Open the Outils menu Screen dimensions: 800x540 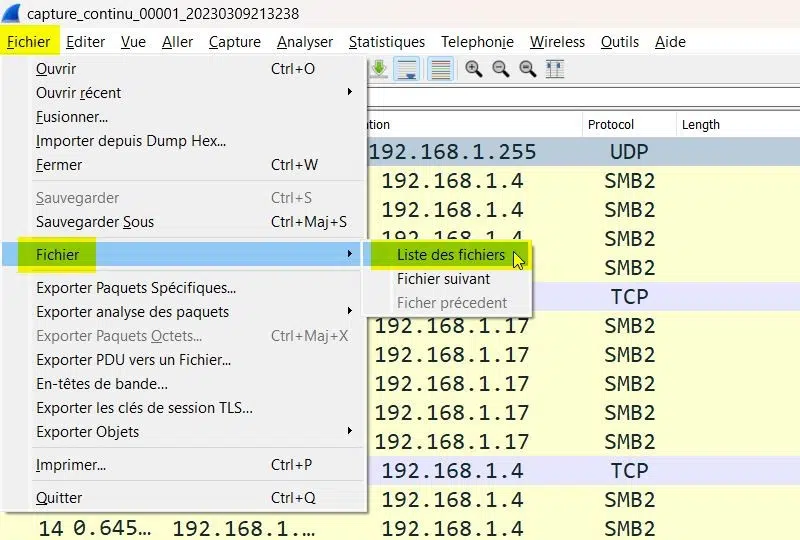click(619, 42)
